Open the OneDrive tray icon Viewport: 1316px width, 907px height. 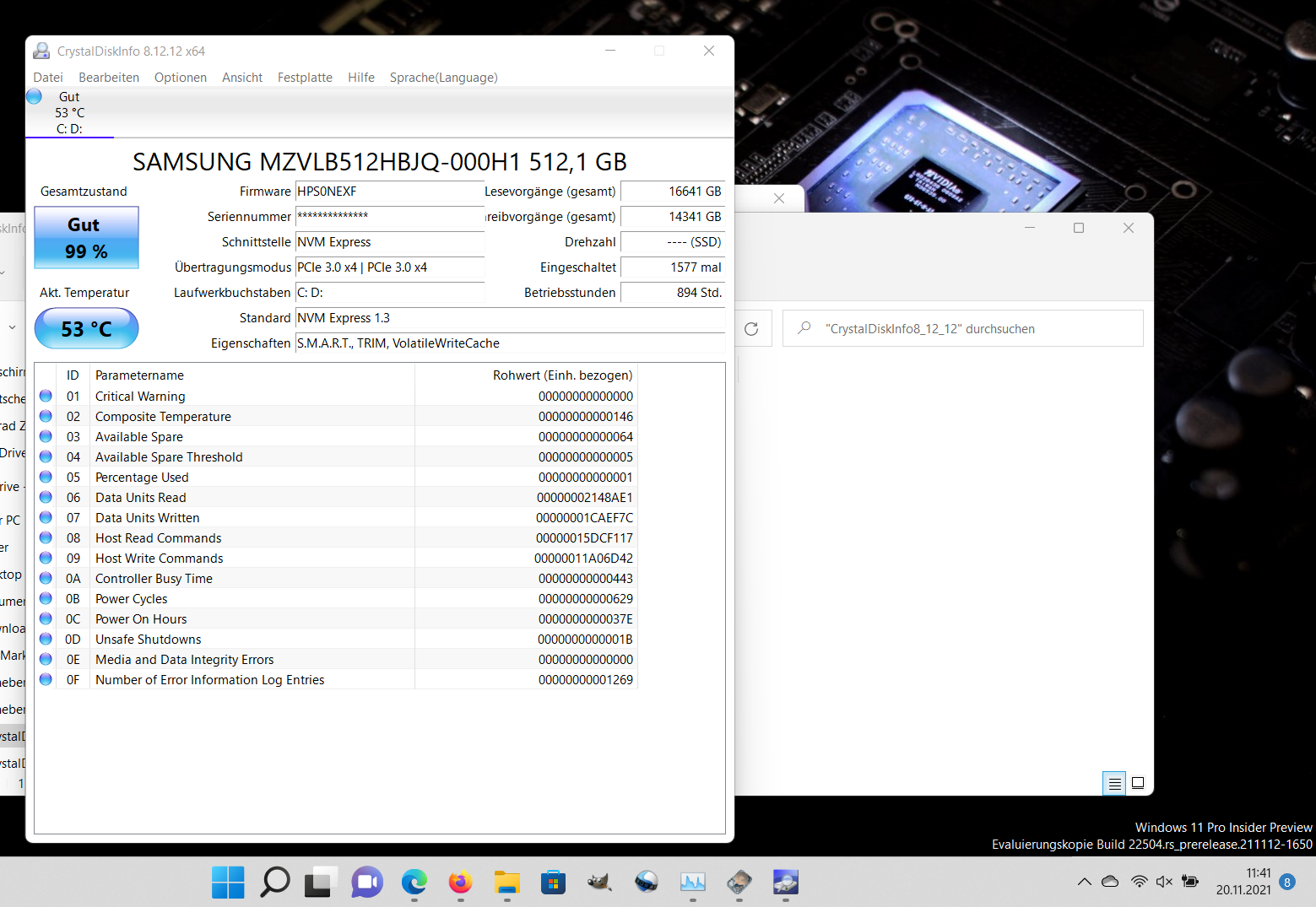(x=1111, y=882)
